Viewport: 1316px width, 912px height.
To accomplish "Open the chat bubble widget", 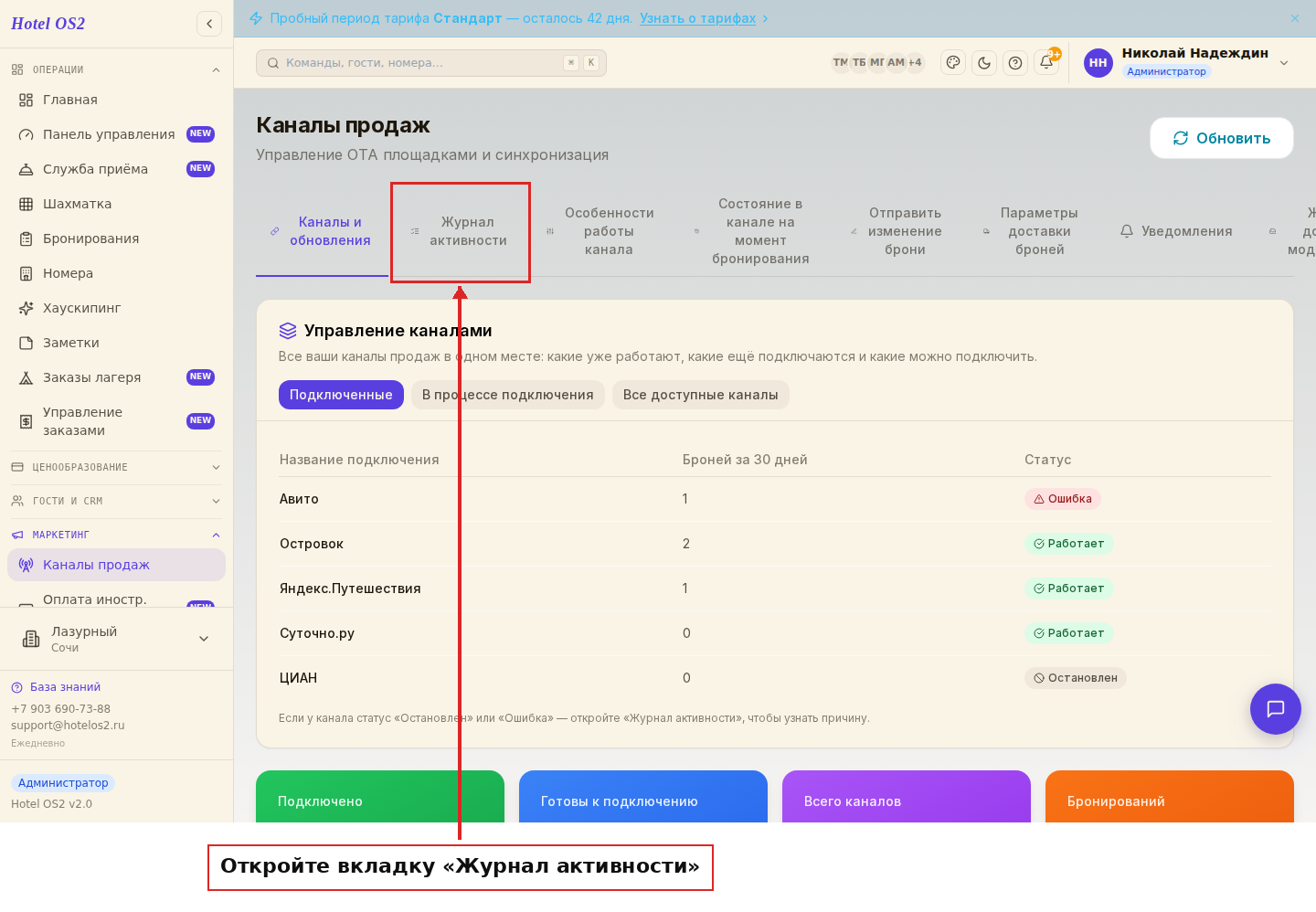I will 1276,709.
